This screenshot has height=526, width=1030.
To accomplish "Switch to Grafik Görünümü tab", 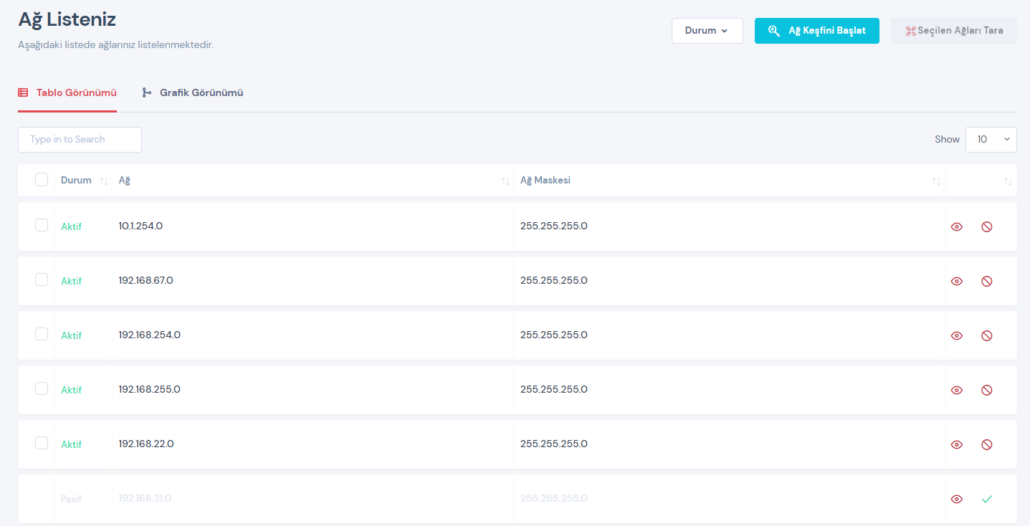I will (x=192, y=93).
